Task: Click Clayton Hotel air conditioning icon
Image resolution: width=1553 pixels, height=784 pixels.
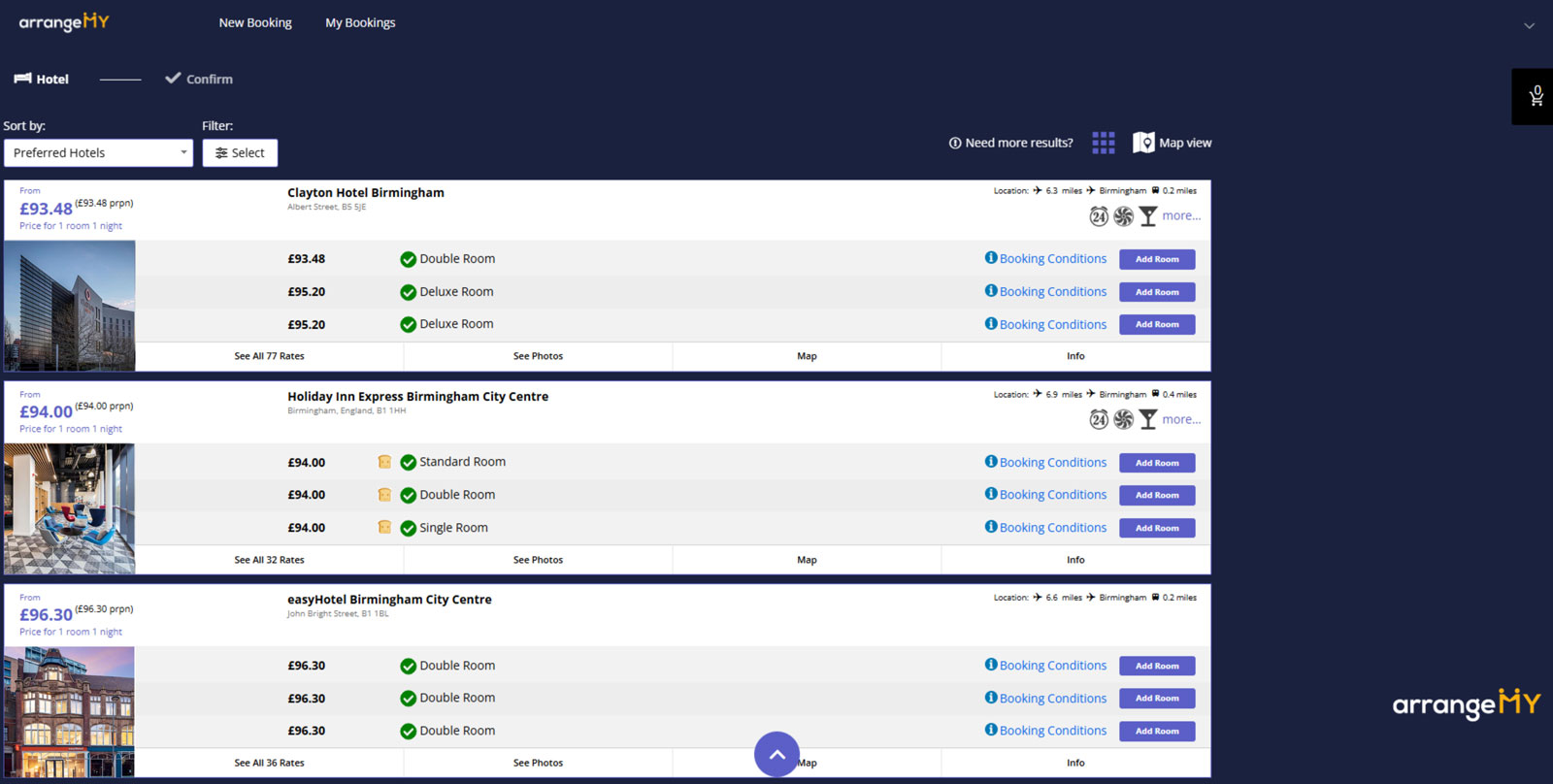Action: click(1123, 216)
